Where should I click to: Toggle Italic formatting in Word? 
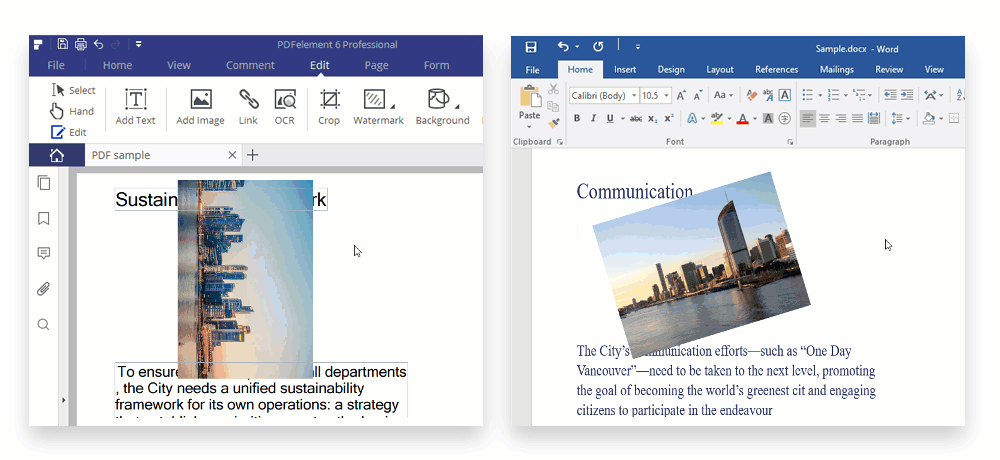(x=593, y=118)
